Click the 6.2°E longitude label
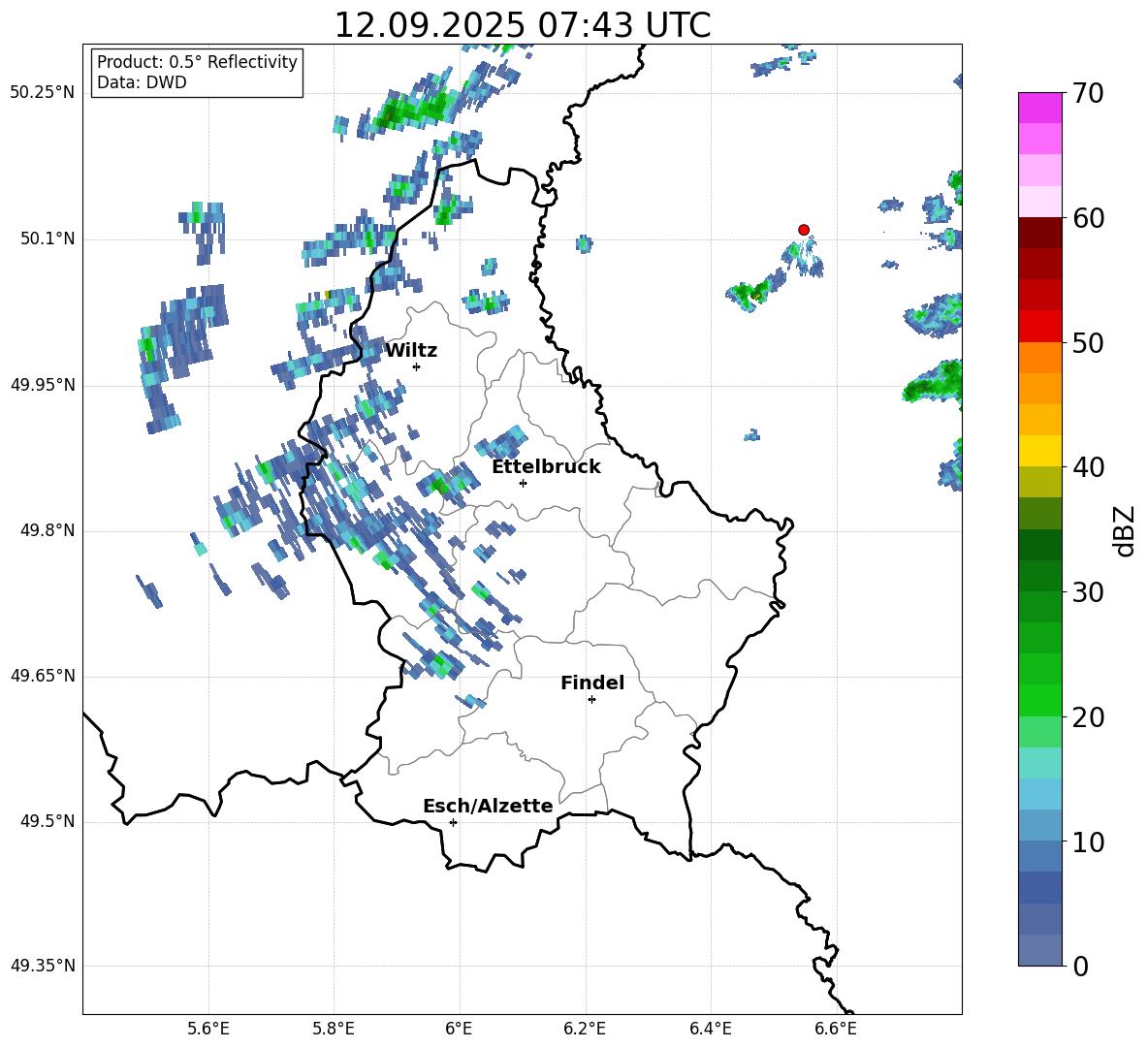Viewport: 1148px width, 1048px height. coord(585,1029)
